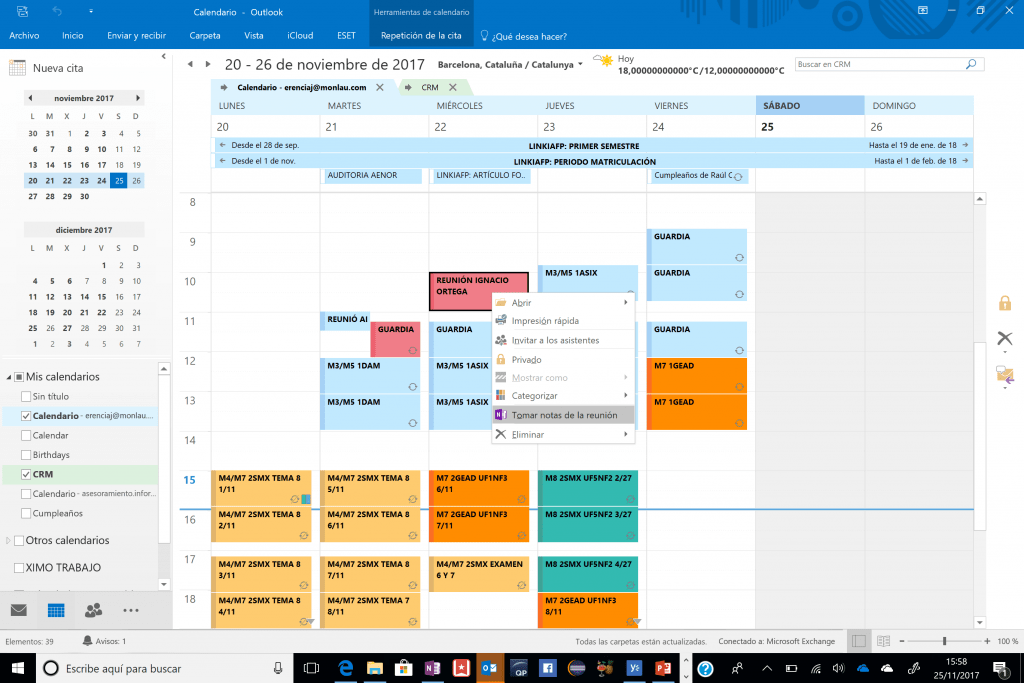Viewport: 1024px width, 683px height.
Task: Expand the Categorizar submenu arrow
Action: 625,395
